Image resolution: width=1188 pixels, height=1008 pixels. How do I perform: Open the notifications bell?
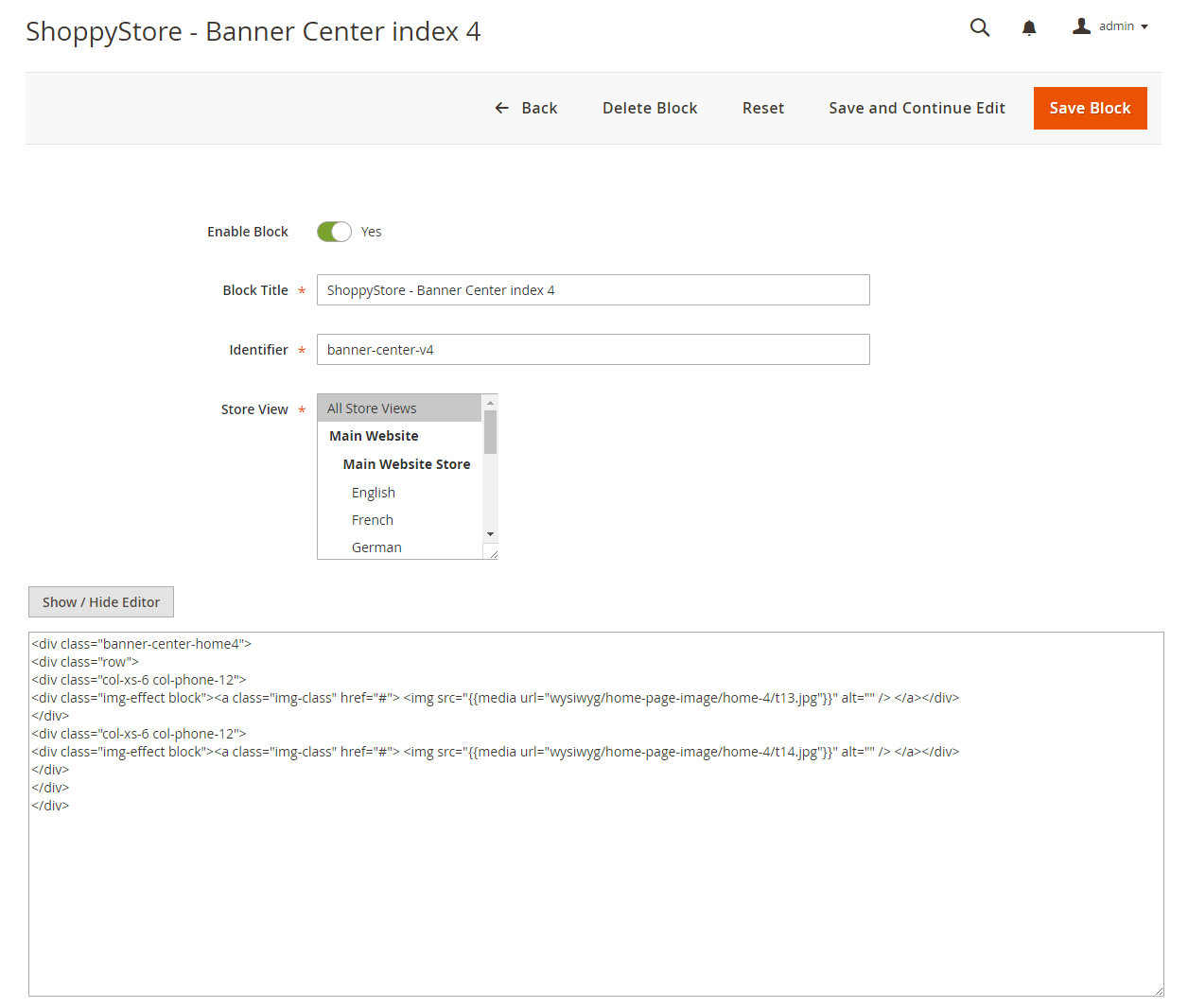tap(1029, 27)
